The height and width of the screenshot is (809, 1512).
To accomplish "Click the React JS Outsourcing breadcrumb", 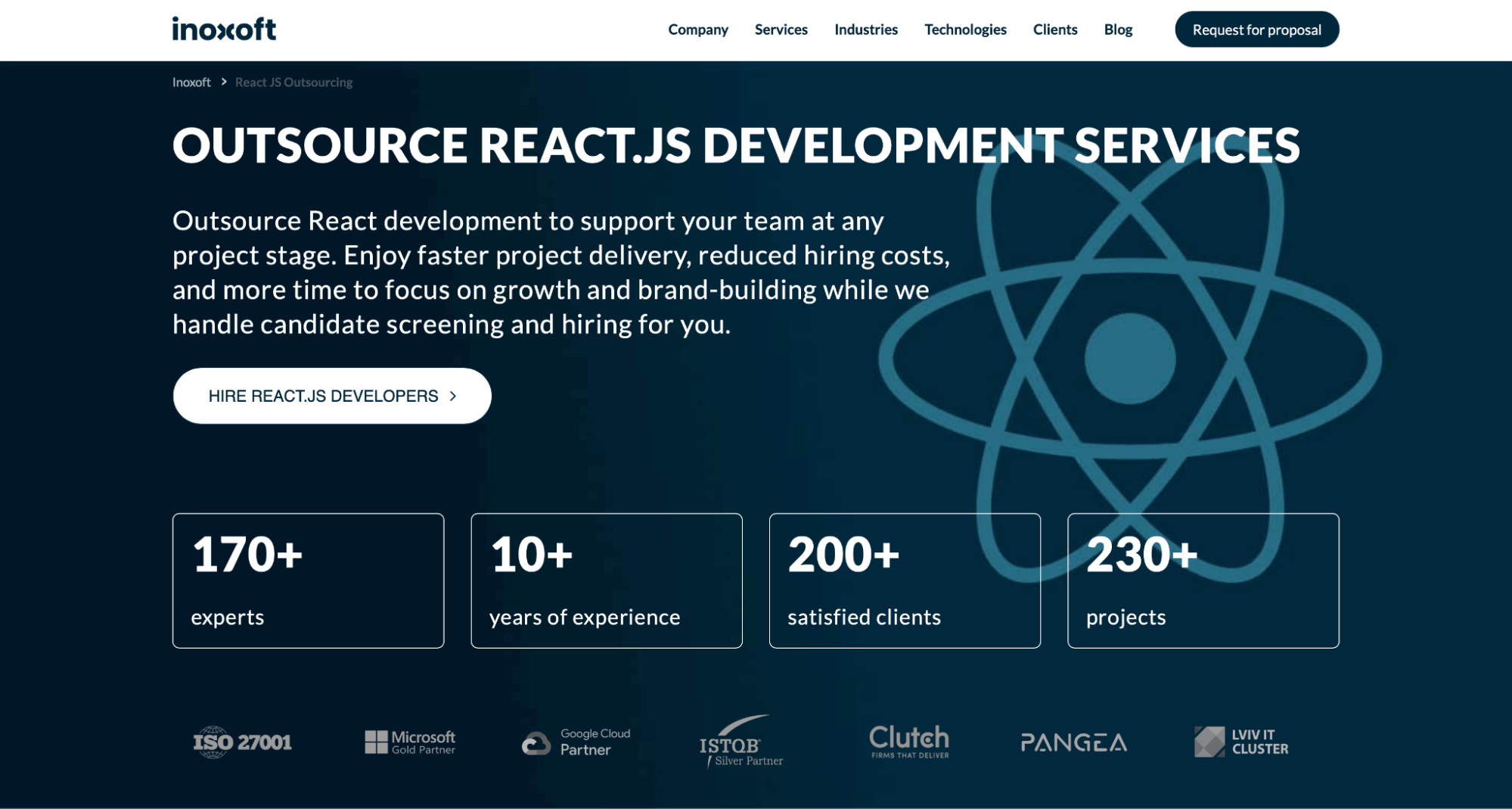I will [x=293, y=82].
